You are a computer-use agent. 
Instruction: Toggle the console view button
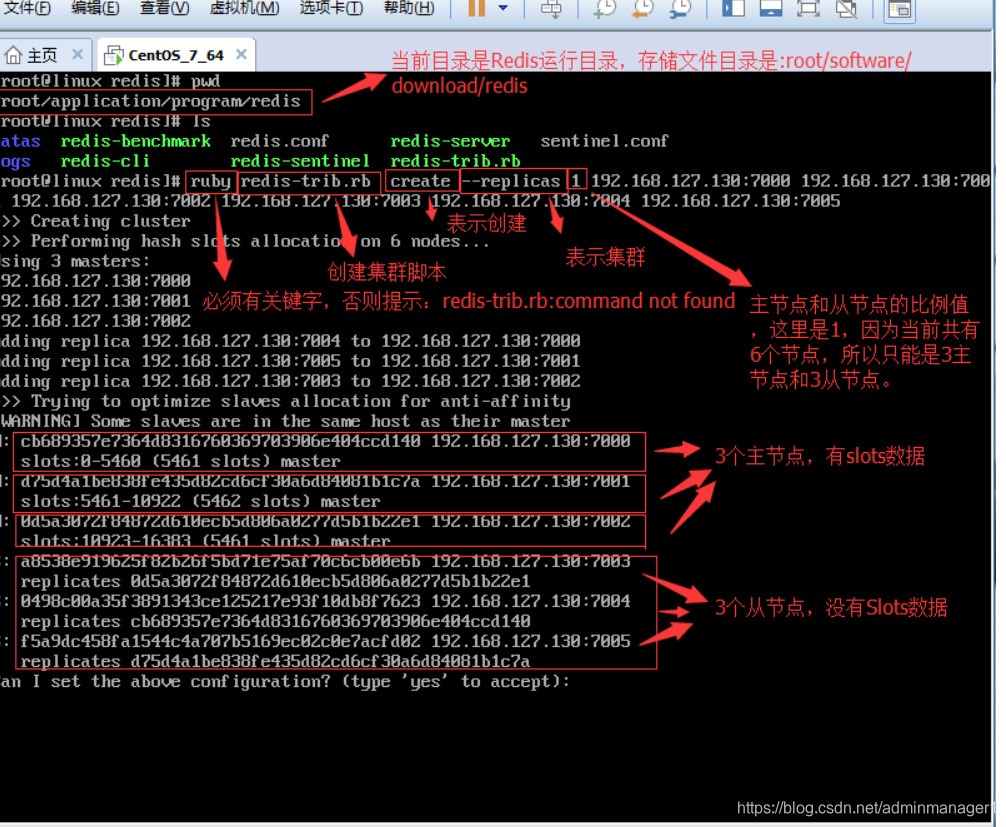pos(899,9)
